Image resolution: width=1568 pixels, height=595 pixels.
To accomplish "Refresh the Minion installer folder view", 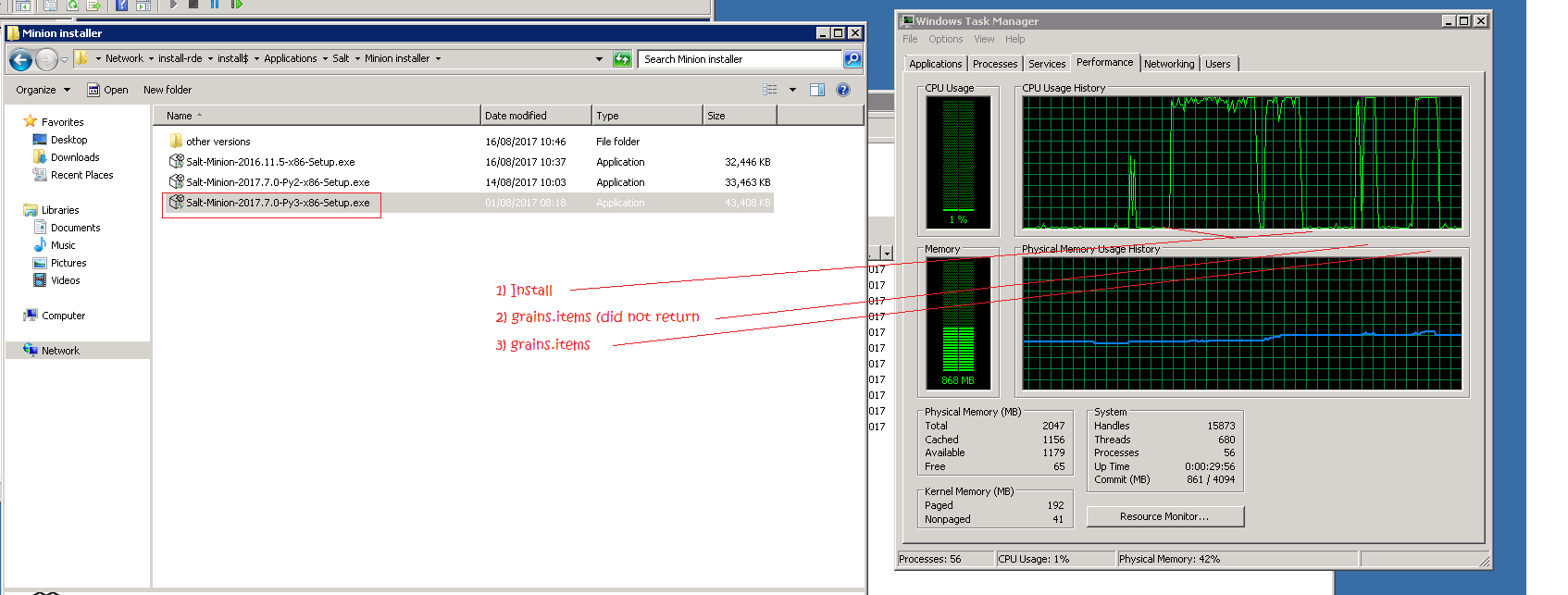I will [622, 59].
